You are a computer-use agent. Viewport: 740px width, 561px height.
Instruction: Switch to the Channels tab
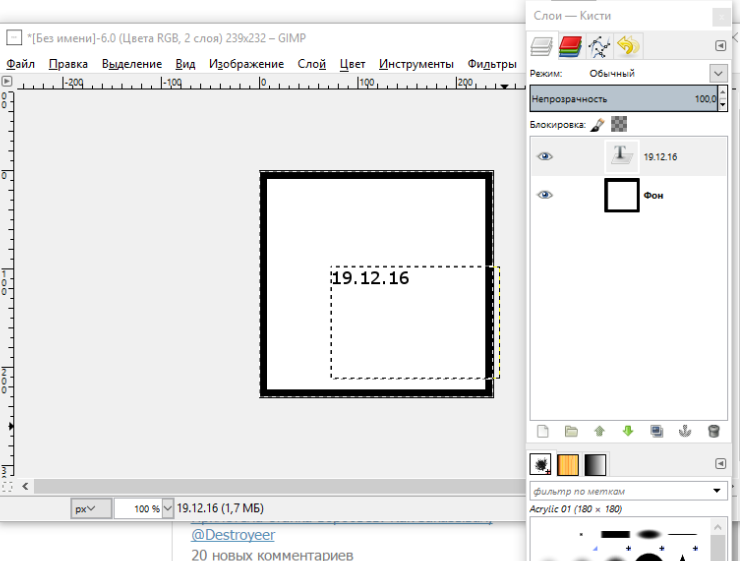[571, 46]
